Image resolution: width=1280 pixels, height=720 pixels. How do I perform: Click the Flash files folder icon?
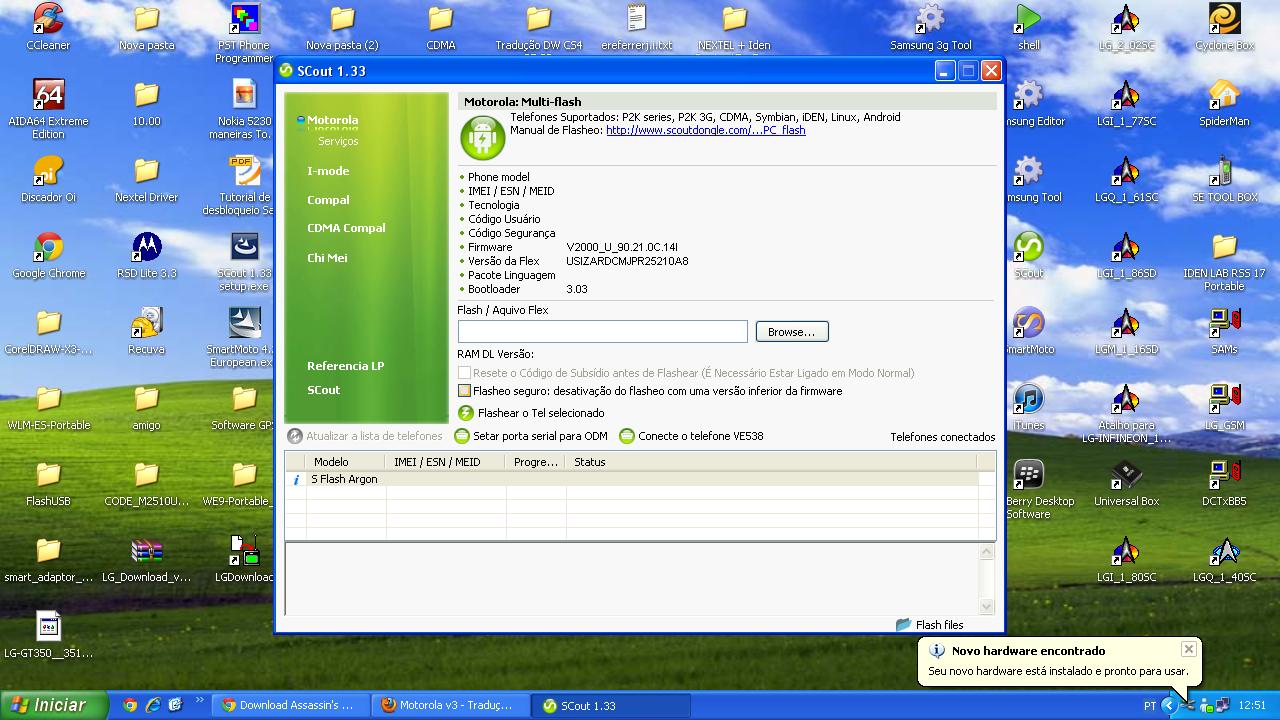click(x=903, y=624)
